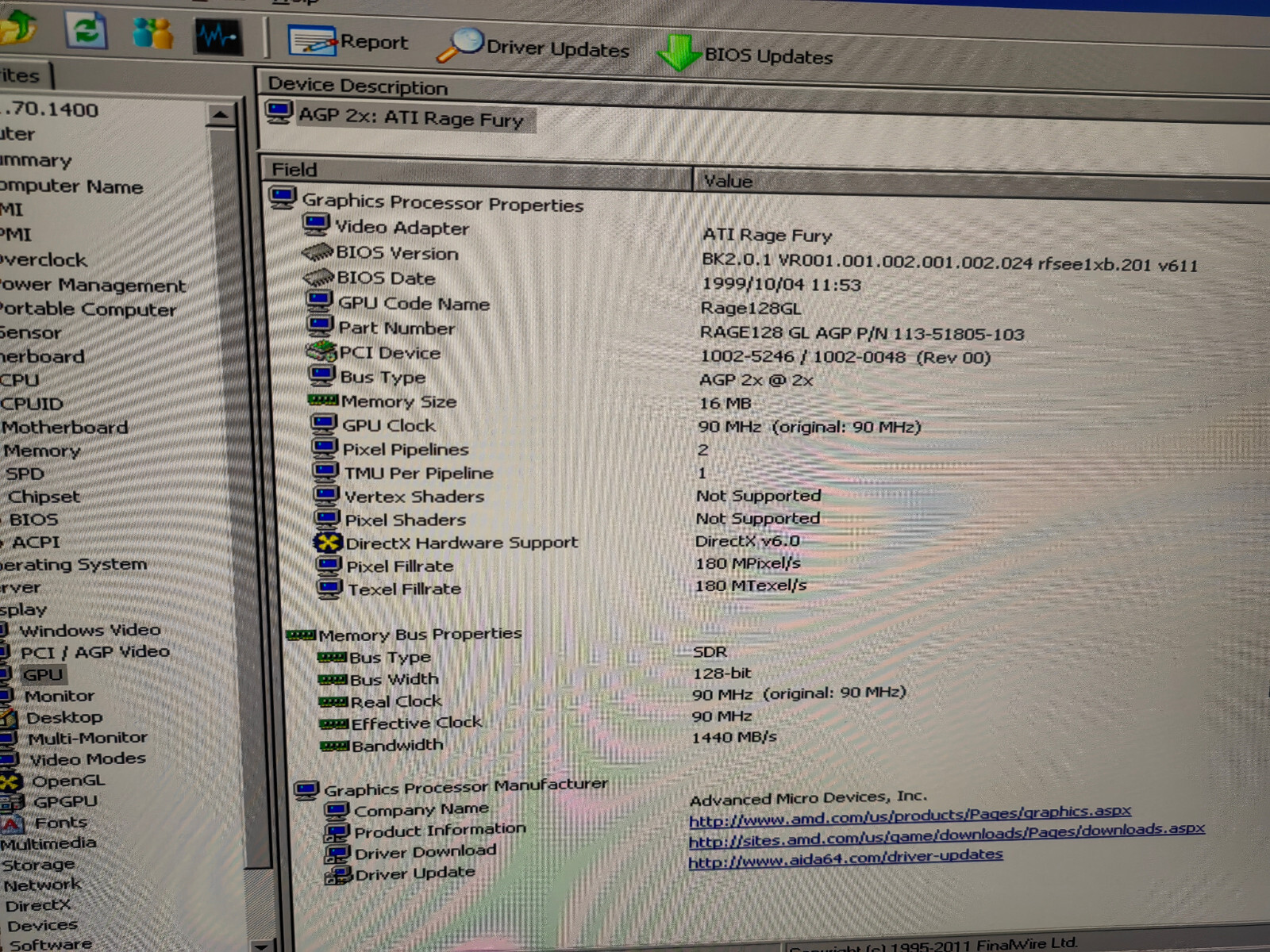Open the Network category in sidebar

click(42, 885)
